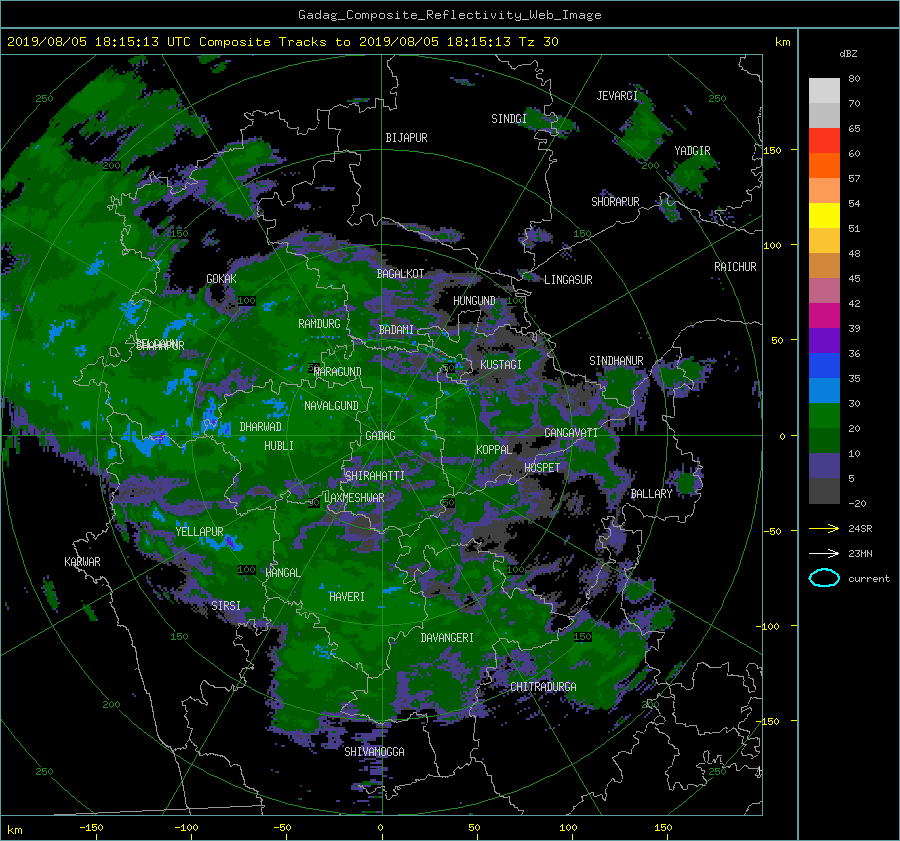Click the BADAMI city label
This screenshot has width=900, height=841.
point(396,330)
